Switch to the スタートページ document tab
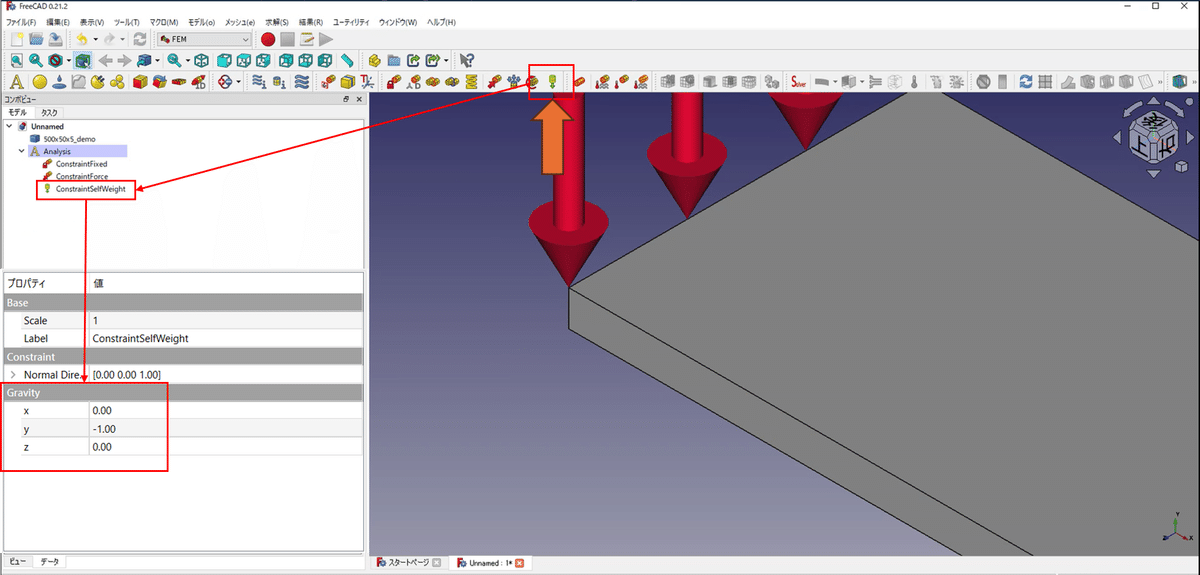Viewport: 1200px width, 575px height. (x=408, y=563)
